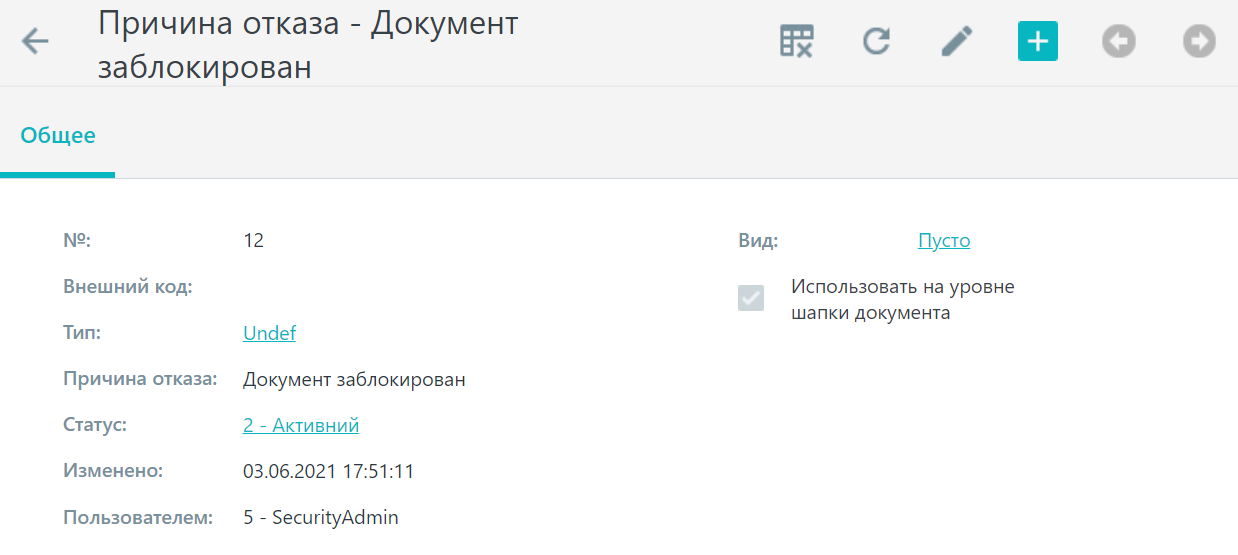The height and width of the screenshot is (555, 1238).
Task: Edit the record with the pencil icon
Action: pos(957,41)
